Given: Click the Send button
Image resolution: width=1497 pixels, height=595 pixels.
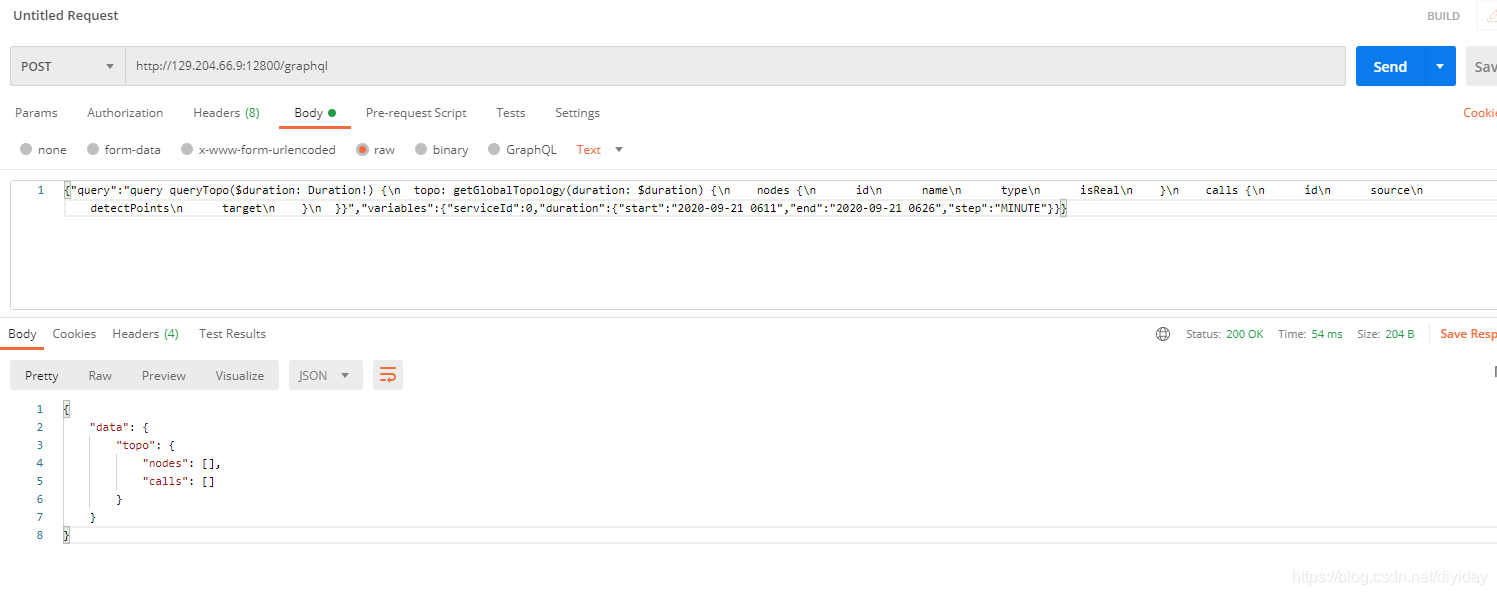Looking at the screenshot, I should tap(1390, 66).
